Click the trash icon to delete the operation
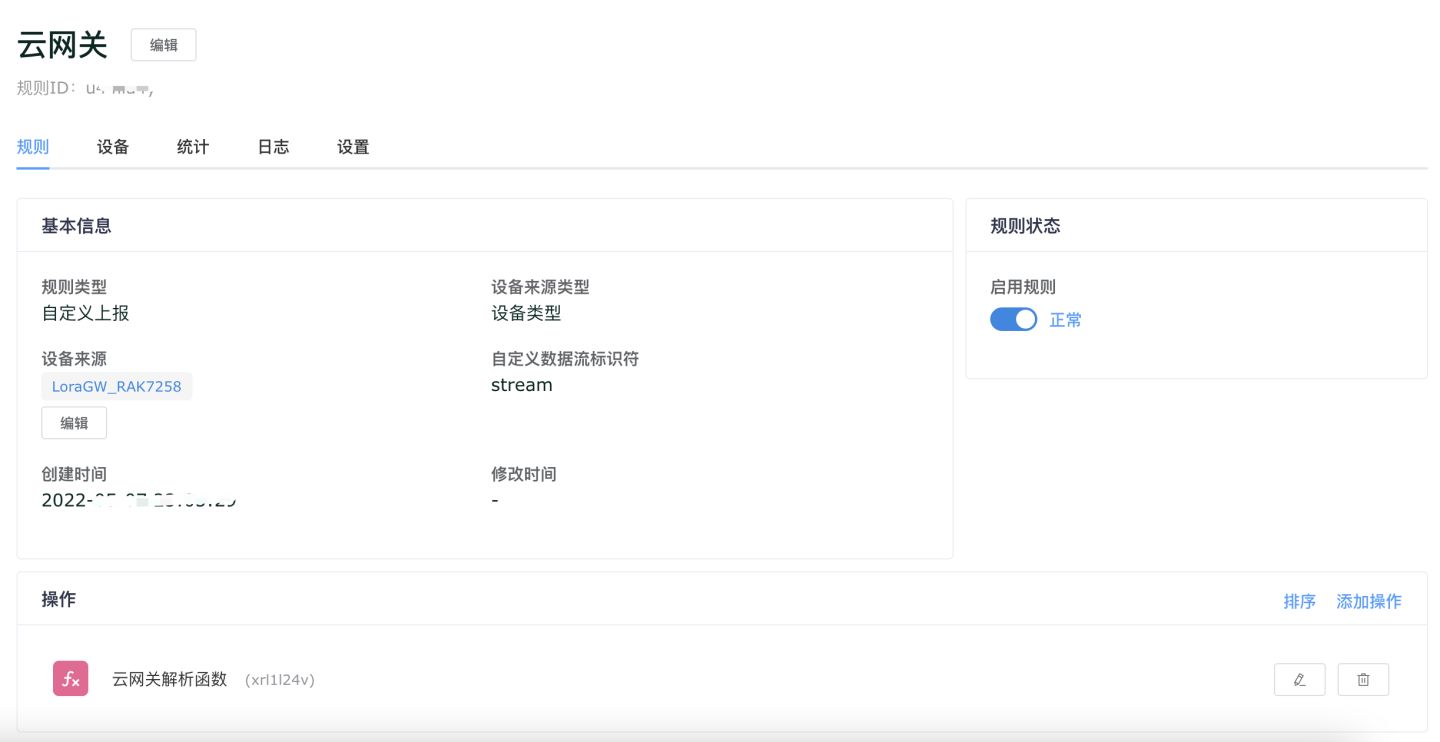 1363,679
